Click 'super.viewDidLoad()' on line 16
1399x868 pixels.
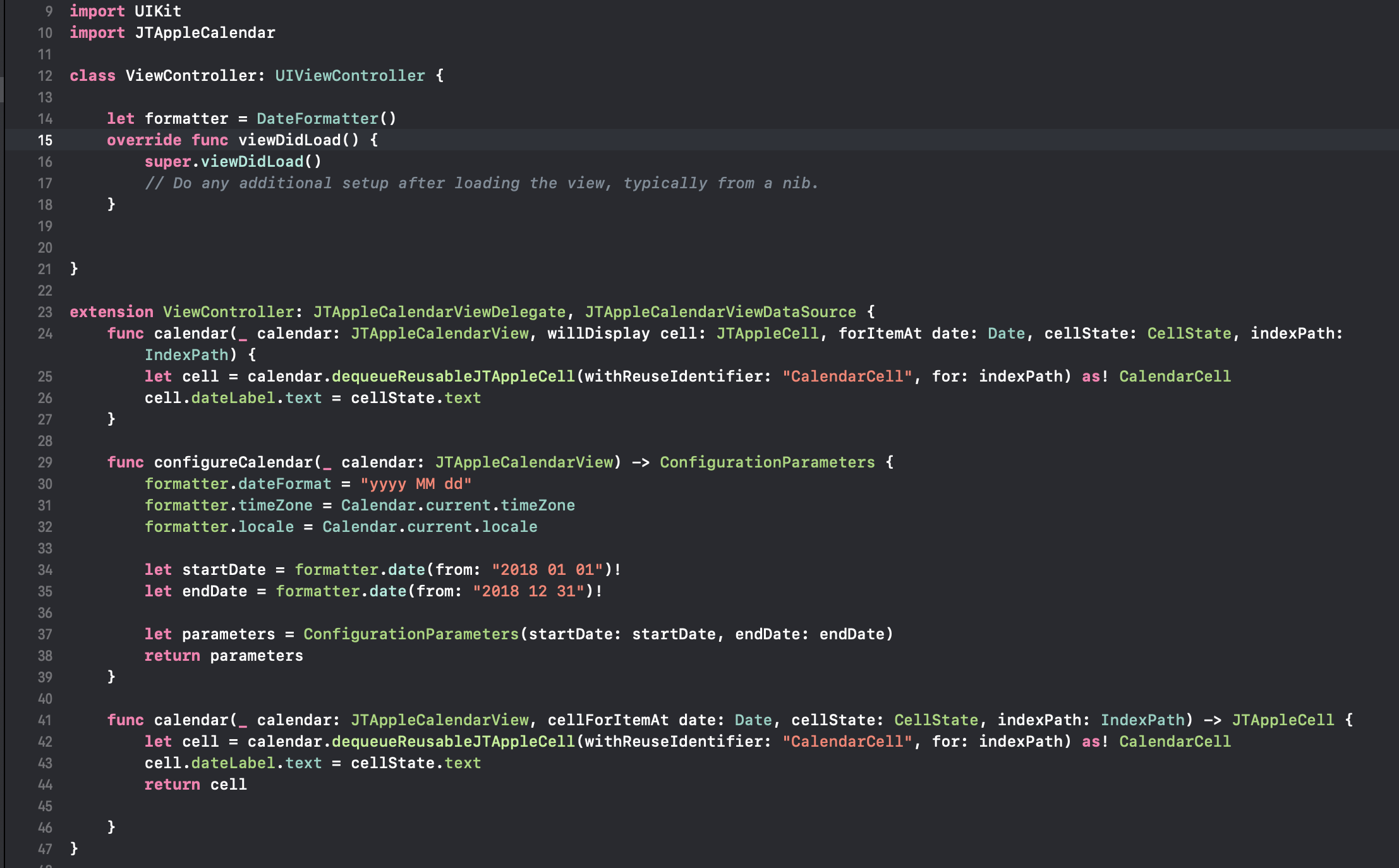[233, 162]
